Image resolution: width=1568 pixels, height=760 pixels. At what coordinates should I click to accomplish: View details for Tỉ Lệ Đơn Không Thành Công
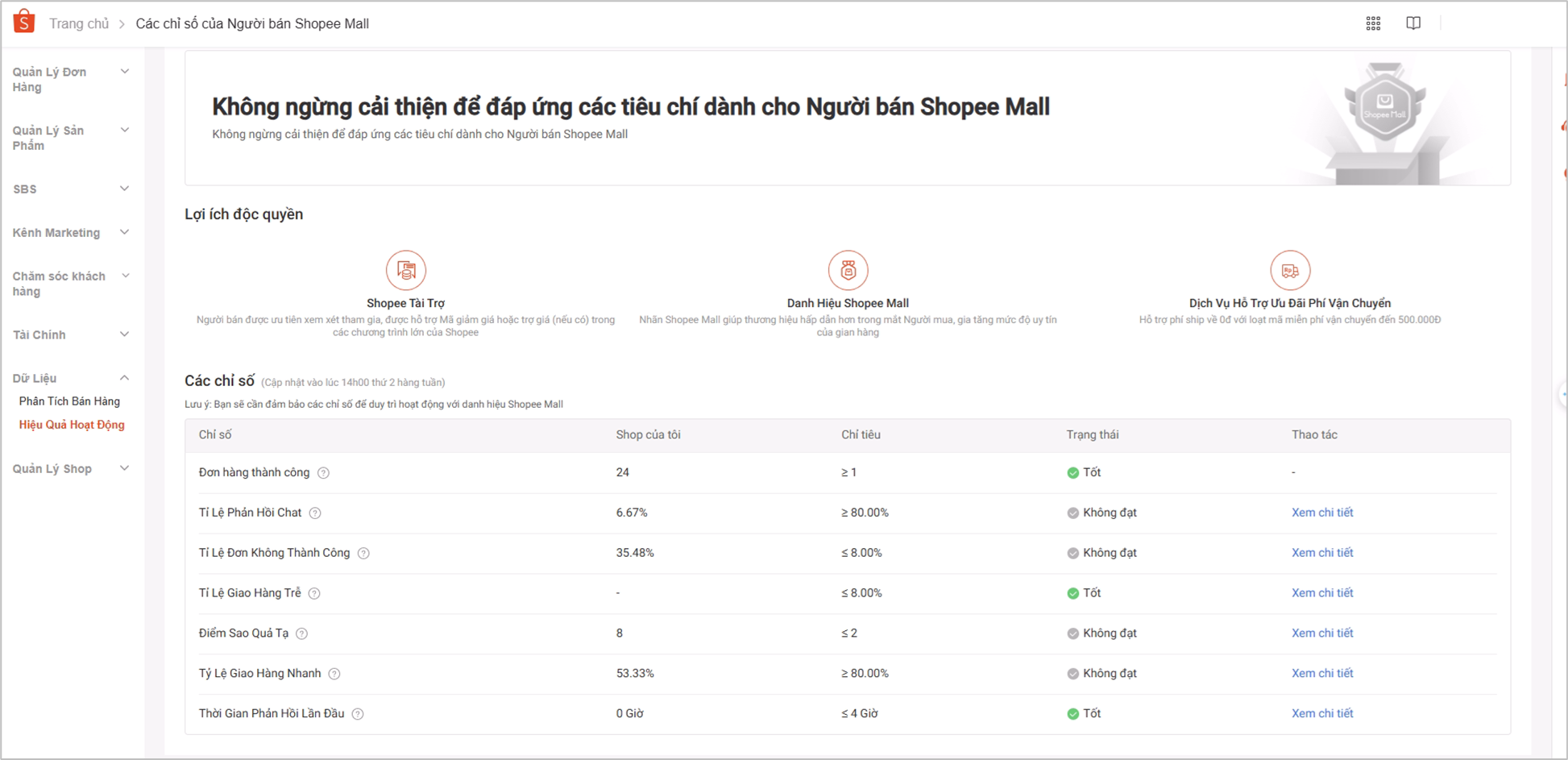[1321, 553]
